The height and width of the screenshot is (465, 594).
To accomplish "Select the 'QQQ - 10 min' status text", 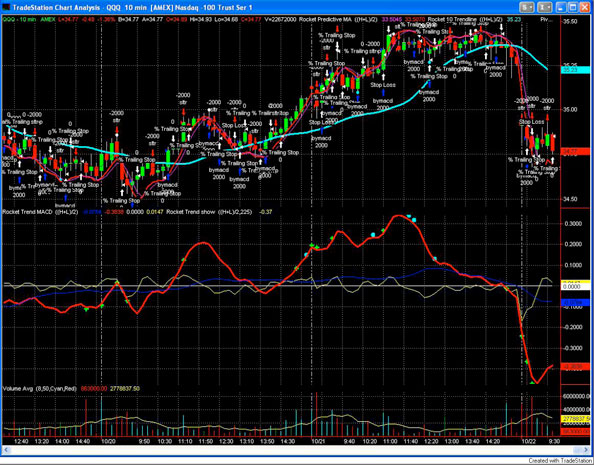I will pos(19,19).
